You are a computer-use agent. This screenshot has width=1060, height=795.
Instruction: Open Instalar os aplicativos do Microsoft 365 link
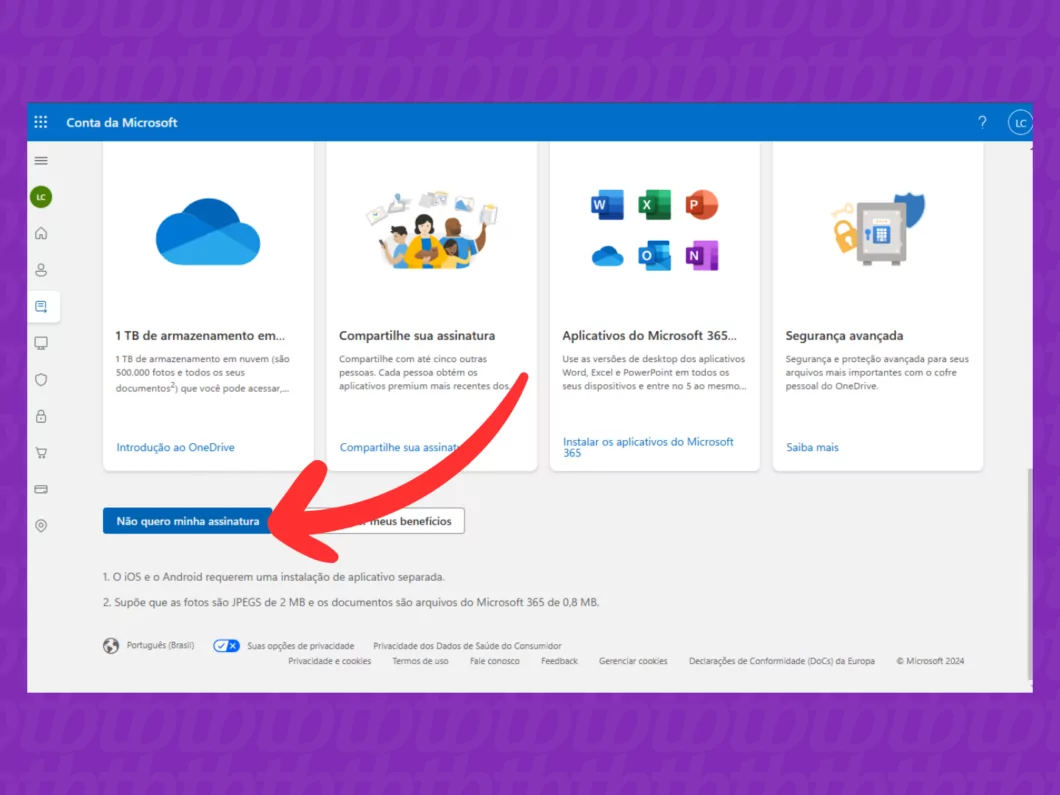(648, 447)
